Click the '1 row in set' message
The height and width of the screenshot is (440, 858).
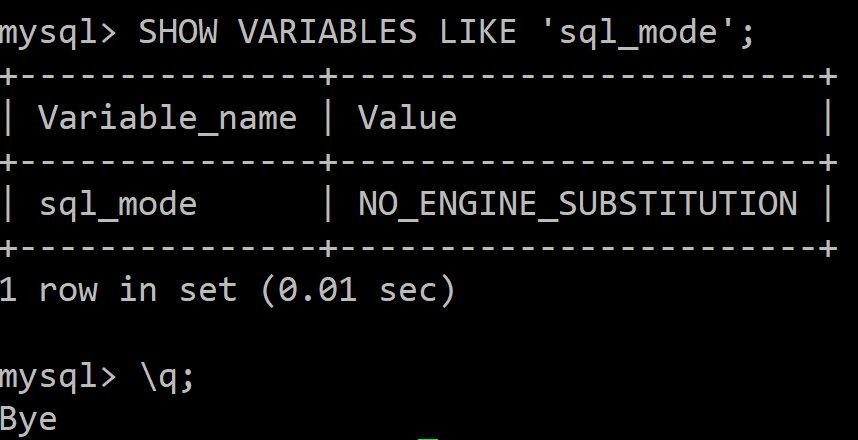point(118,290)
